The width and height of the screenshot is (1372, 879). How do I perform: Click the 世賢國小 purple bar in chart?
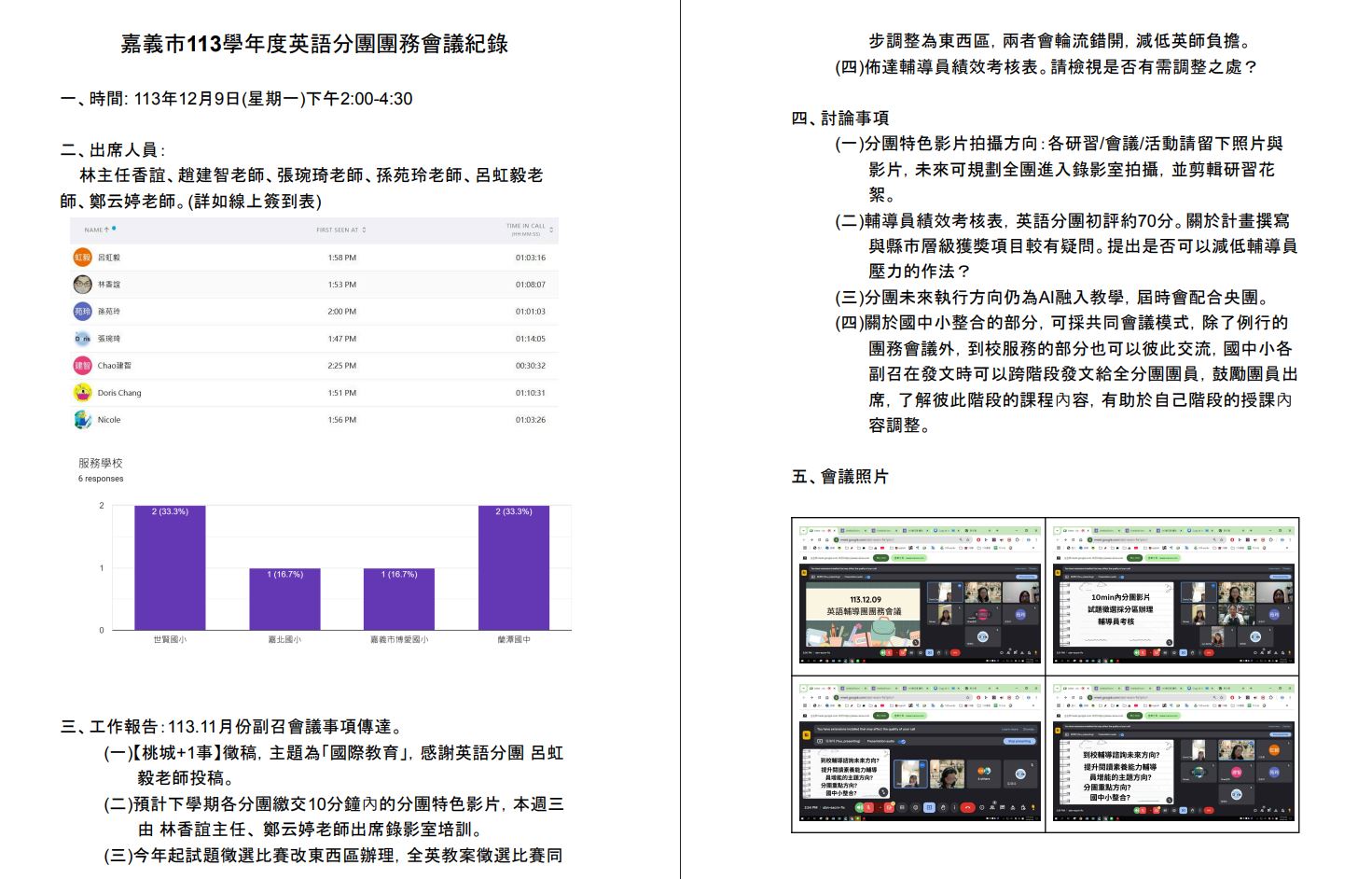[x=170, y=567]
